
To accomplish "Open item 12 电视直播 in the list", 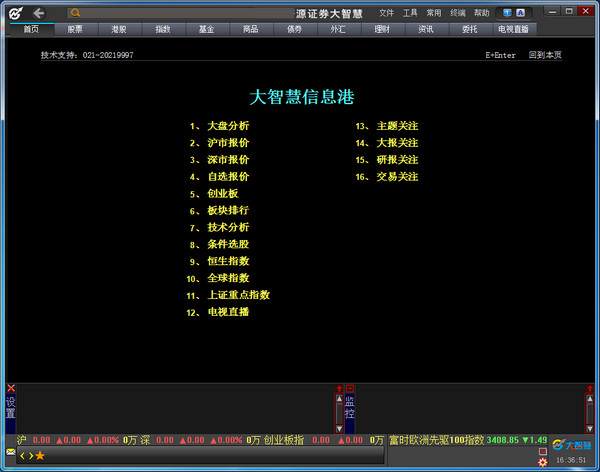I will tap(228, 312).
